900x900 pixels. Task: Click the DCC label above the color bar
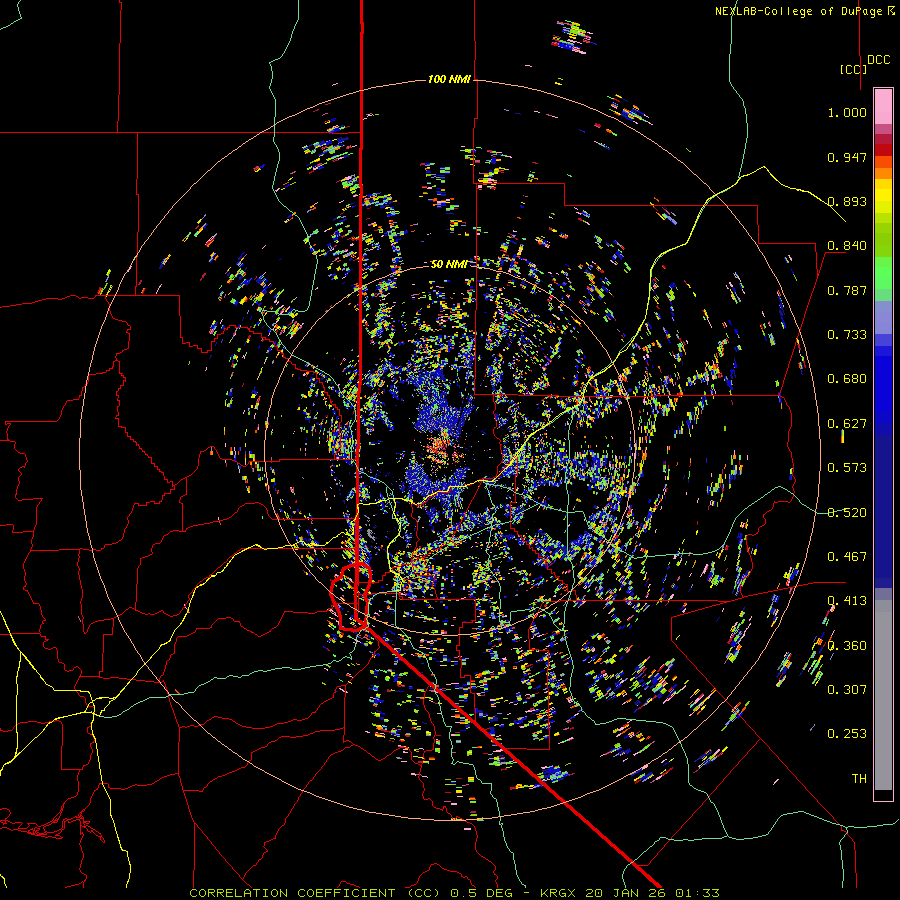878,59
